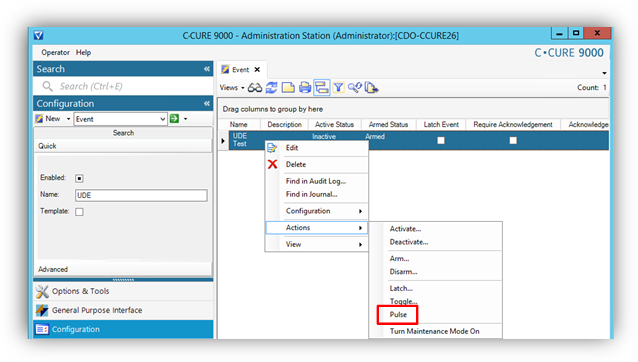Open the tab list dropdown arrow
This screenshot has width=638, height=362.
[604, 73]
